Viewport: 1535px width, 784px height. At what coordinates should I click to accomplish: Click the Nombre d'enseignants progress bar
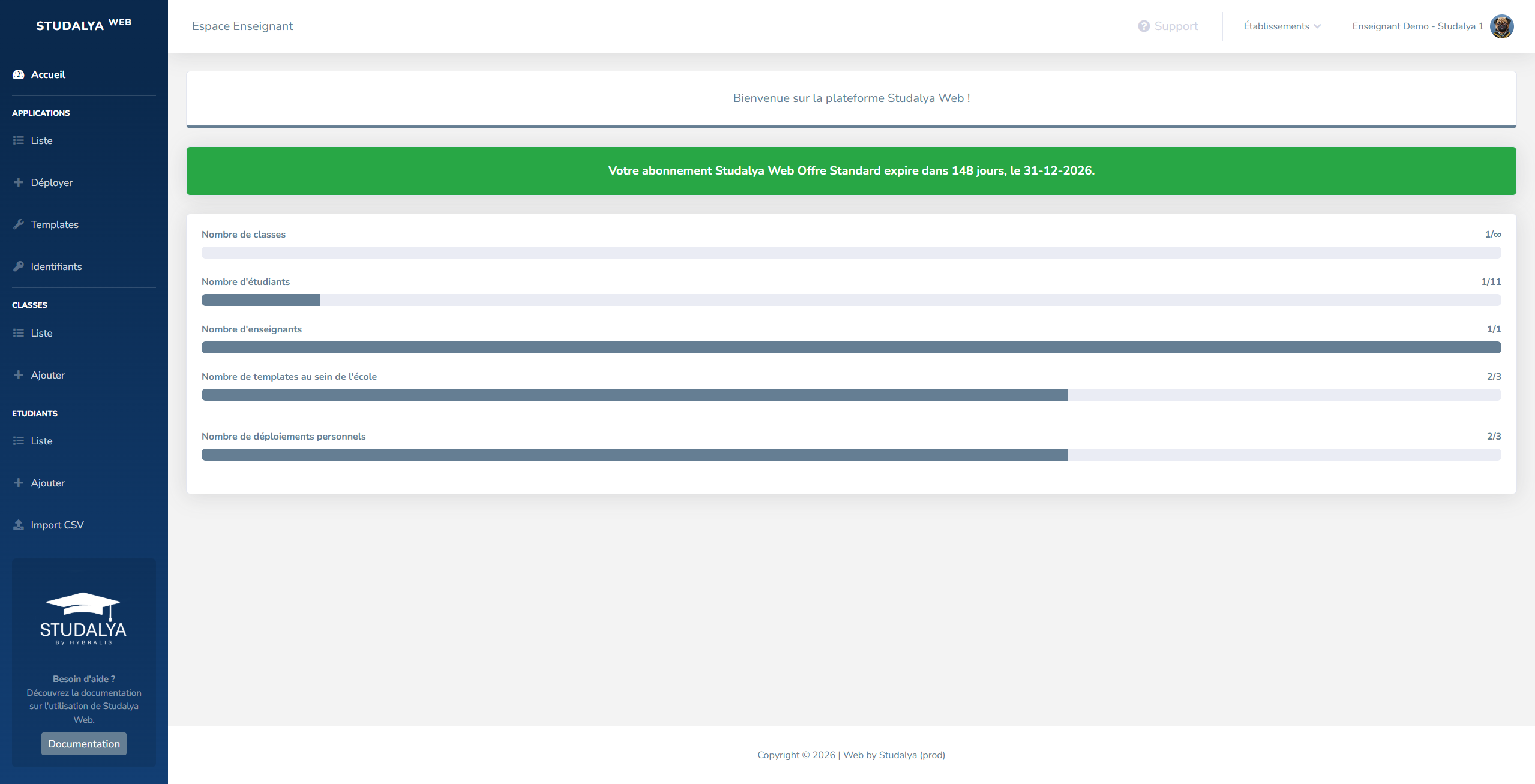tap(851, 347)
